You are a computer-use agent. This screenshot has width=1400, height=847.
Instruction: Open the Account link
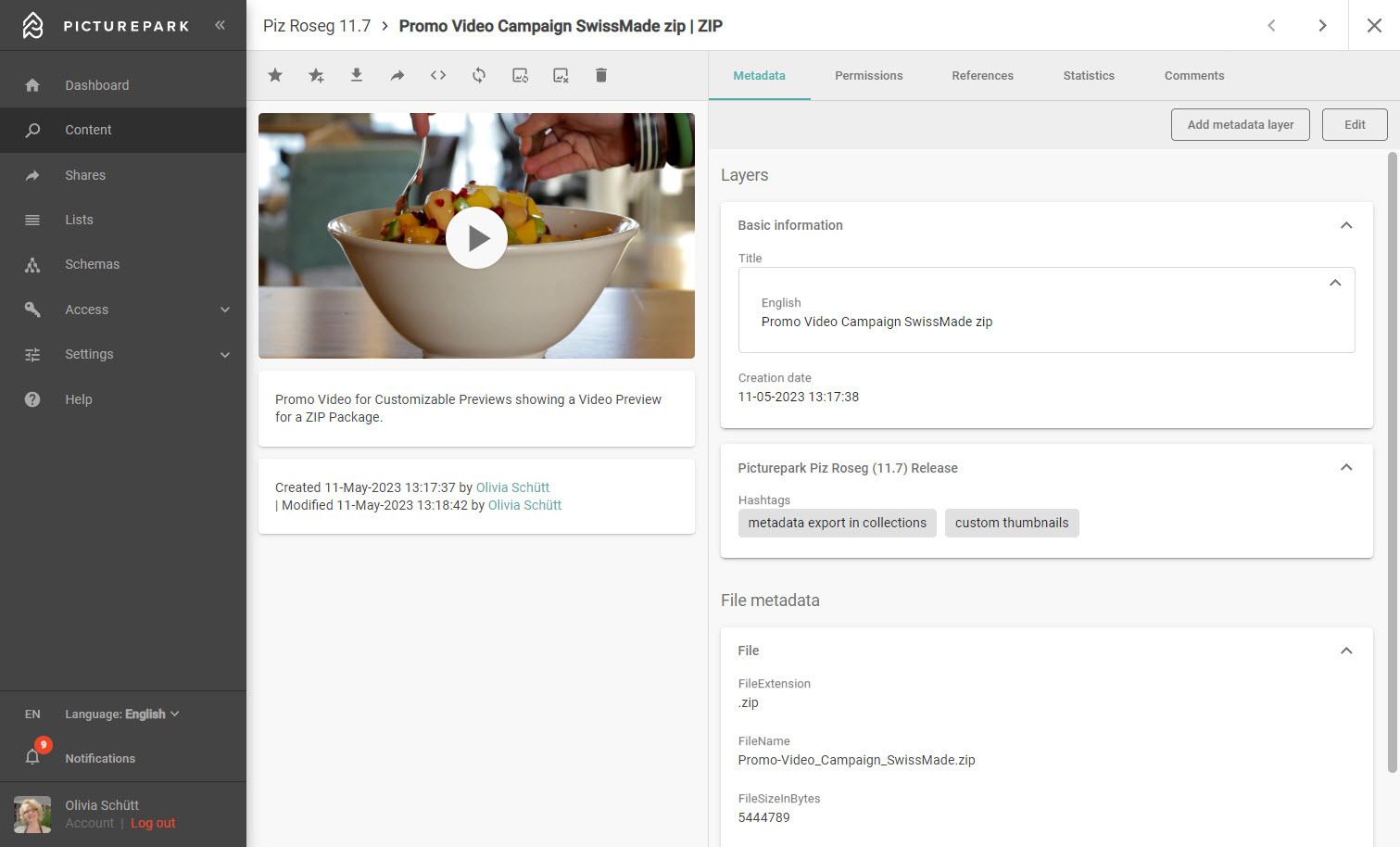(x=89, y=823)
